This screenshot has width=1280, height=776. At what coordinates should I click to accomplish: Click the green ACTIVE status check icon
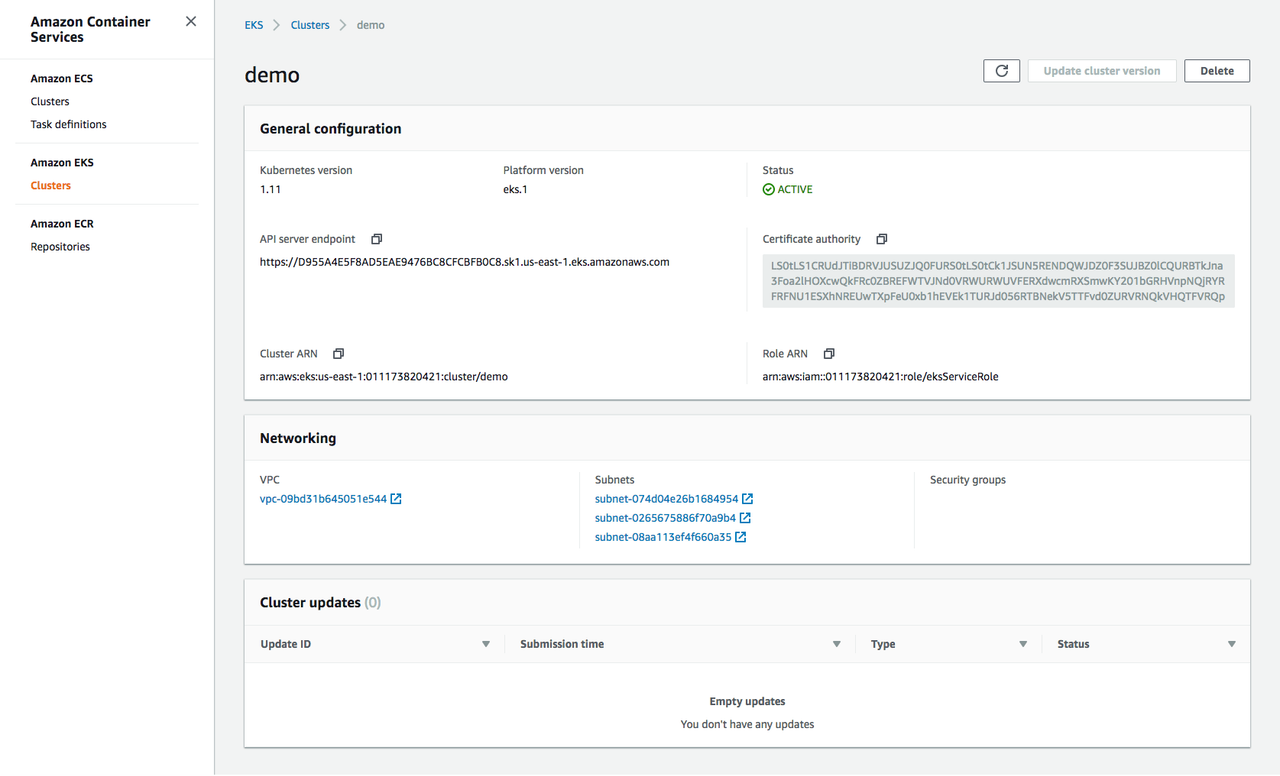(x=769, y=189)
